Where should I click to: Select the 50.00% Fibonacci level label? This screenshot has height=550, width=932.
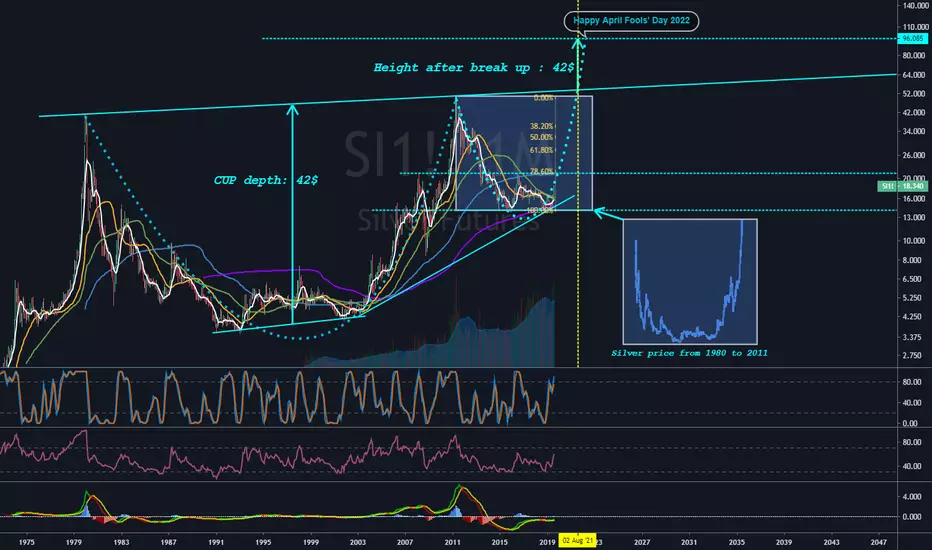point(541,137)
